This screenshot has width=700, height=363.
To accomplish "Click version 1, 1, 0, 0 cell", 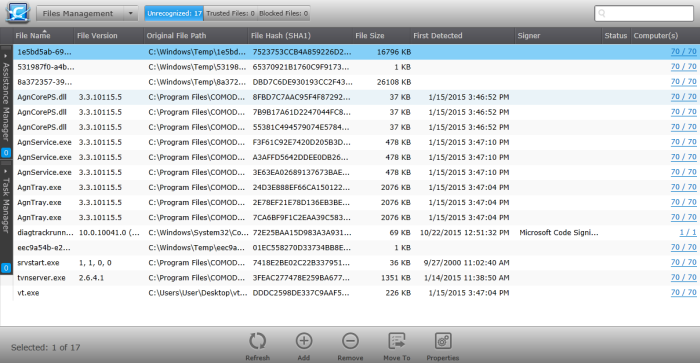I will point(95,263).
